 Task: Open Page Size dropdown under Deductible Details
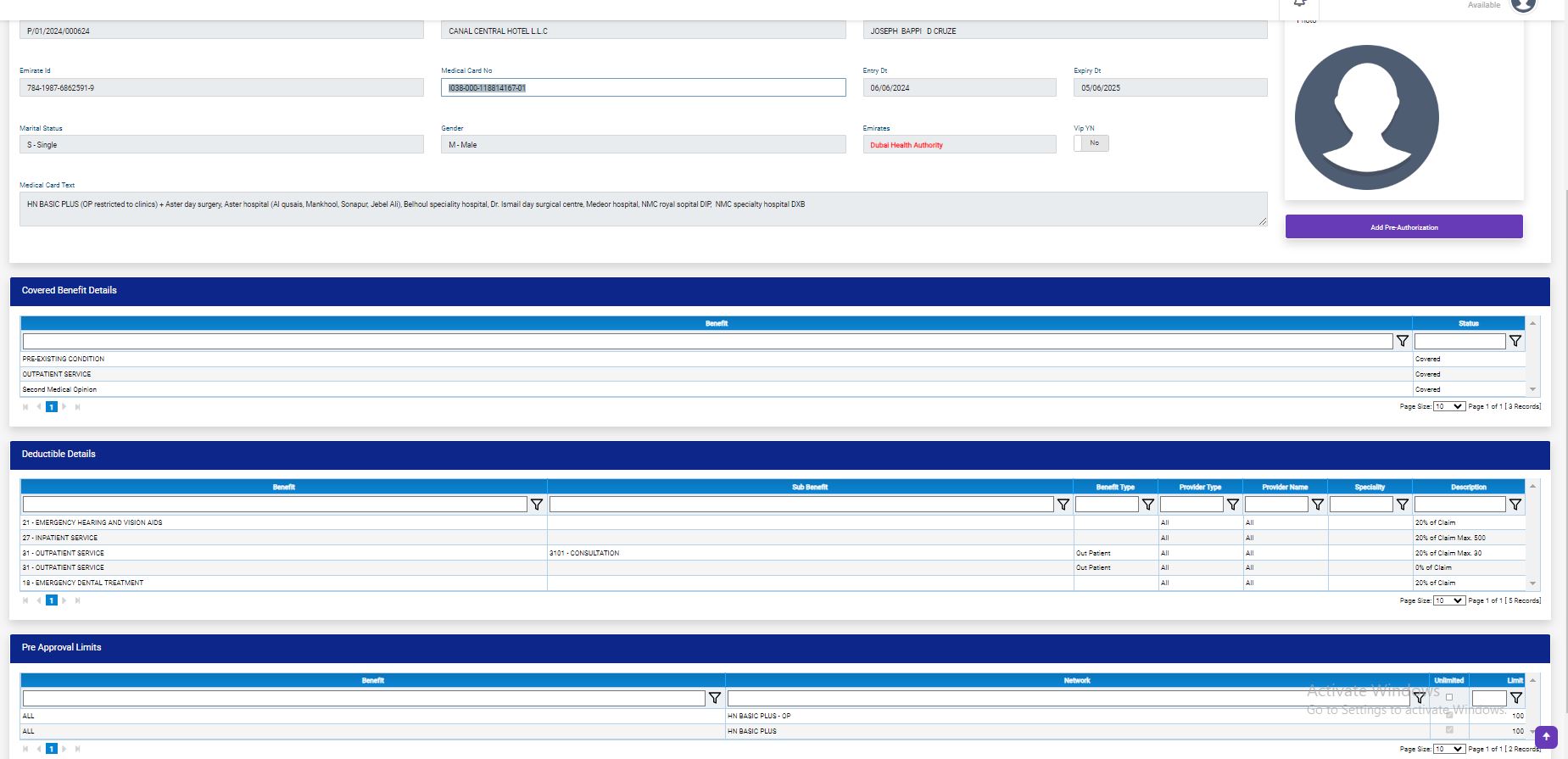coord(1448,600)
